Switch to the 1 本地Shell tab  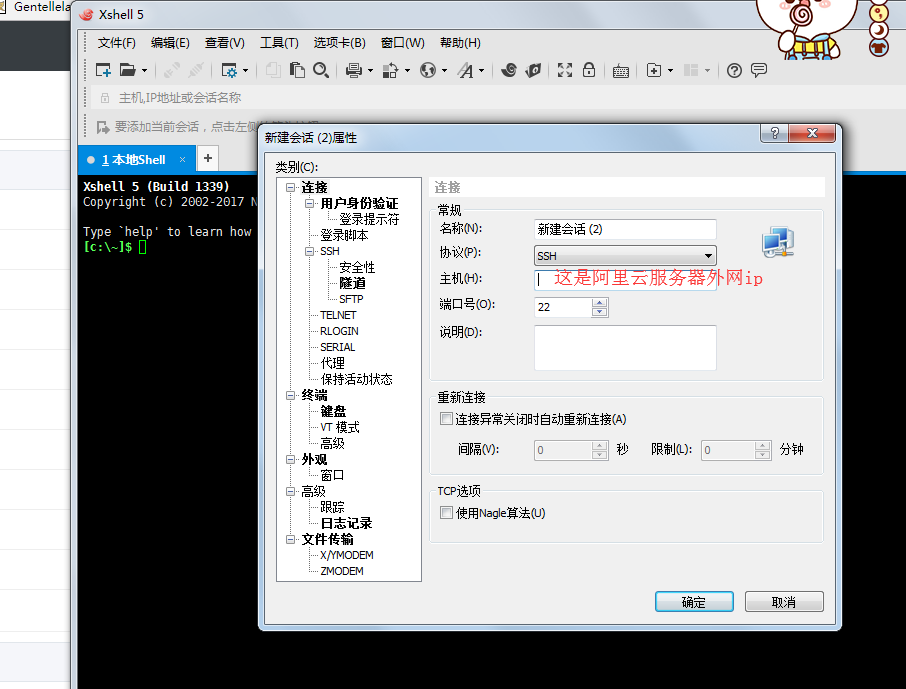tap(133, 160)
